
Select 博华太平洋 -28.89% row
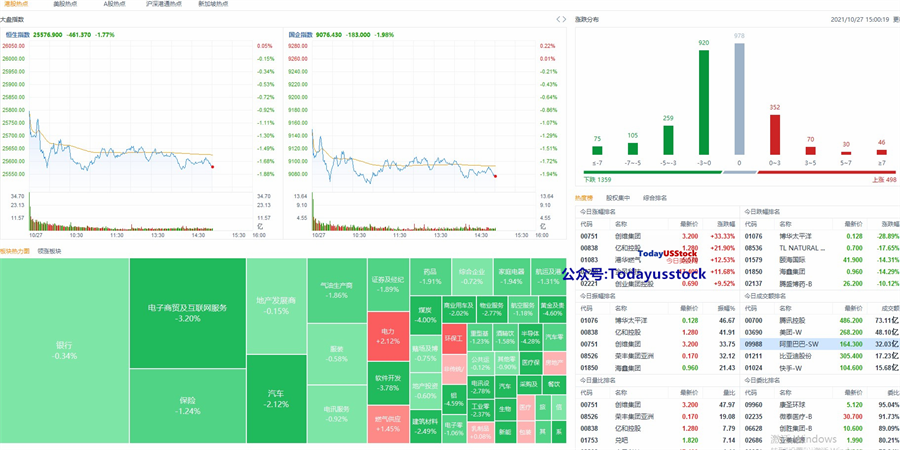pyautogui.click(x=820, y=236)
